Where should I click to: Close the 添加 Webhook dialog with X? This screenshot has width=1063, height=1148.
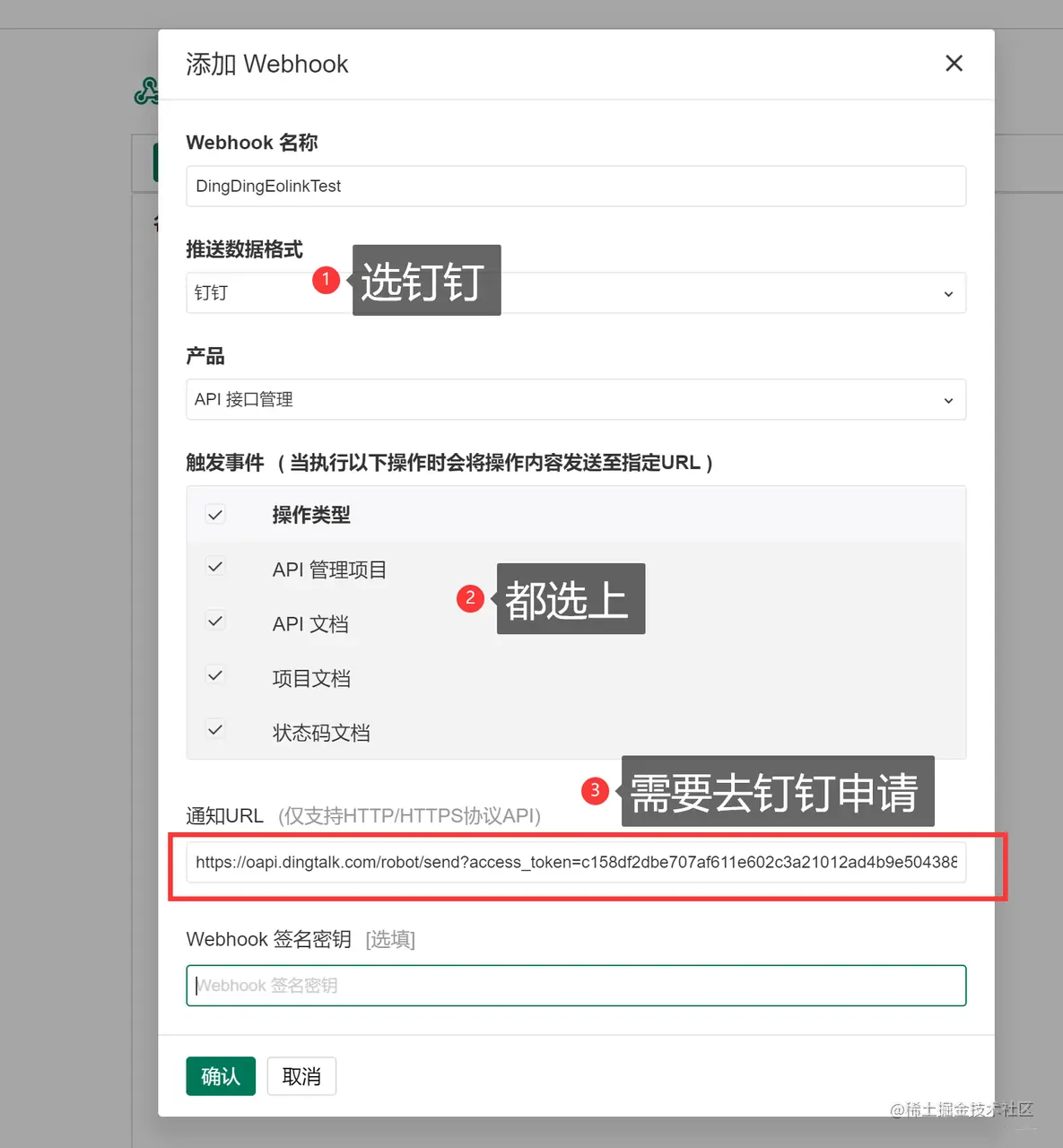pyautogui.click(x=954, y=63)
